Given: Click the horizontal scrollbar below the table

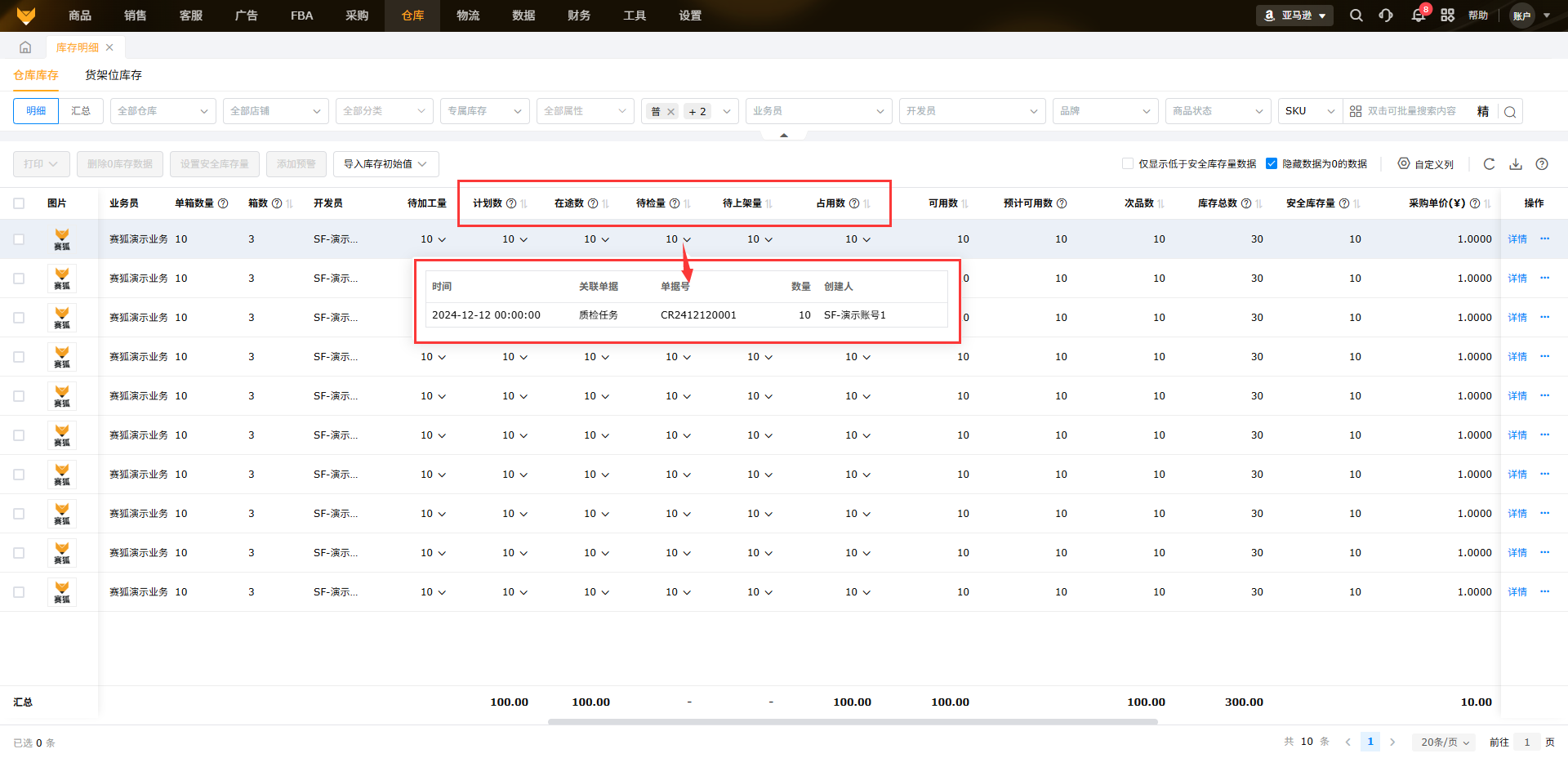Looking at the screenshot, I should point(853,722).
